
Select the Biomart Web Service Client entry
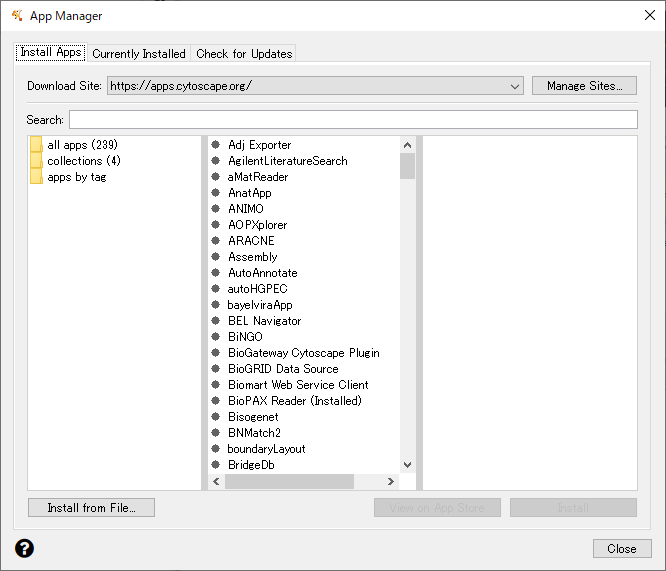tap(298, 385)
